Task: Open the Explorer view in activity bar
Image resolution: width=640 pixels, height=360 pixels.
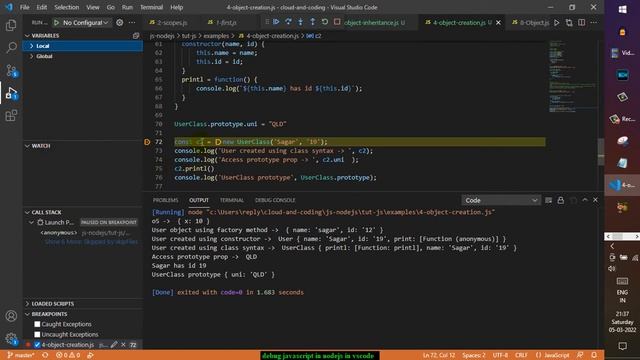Action: 11,25
